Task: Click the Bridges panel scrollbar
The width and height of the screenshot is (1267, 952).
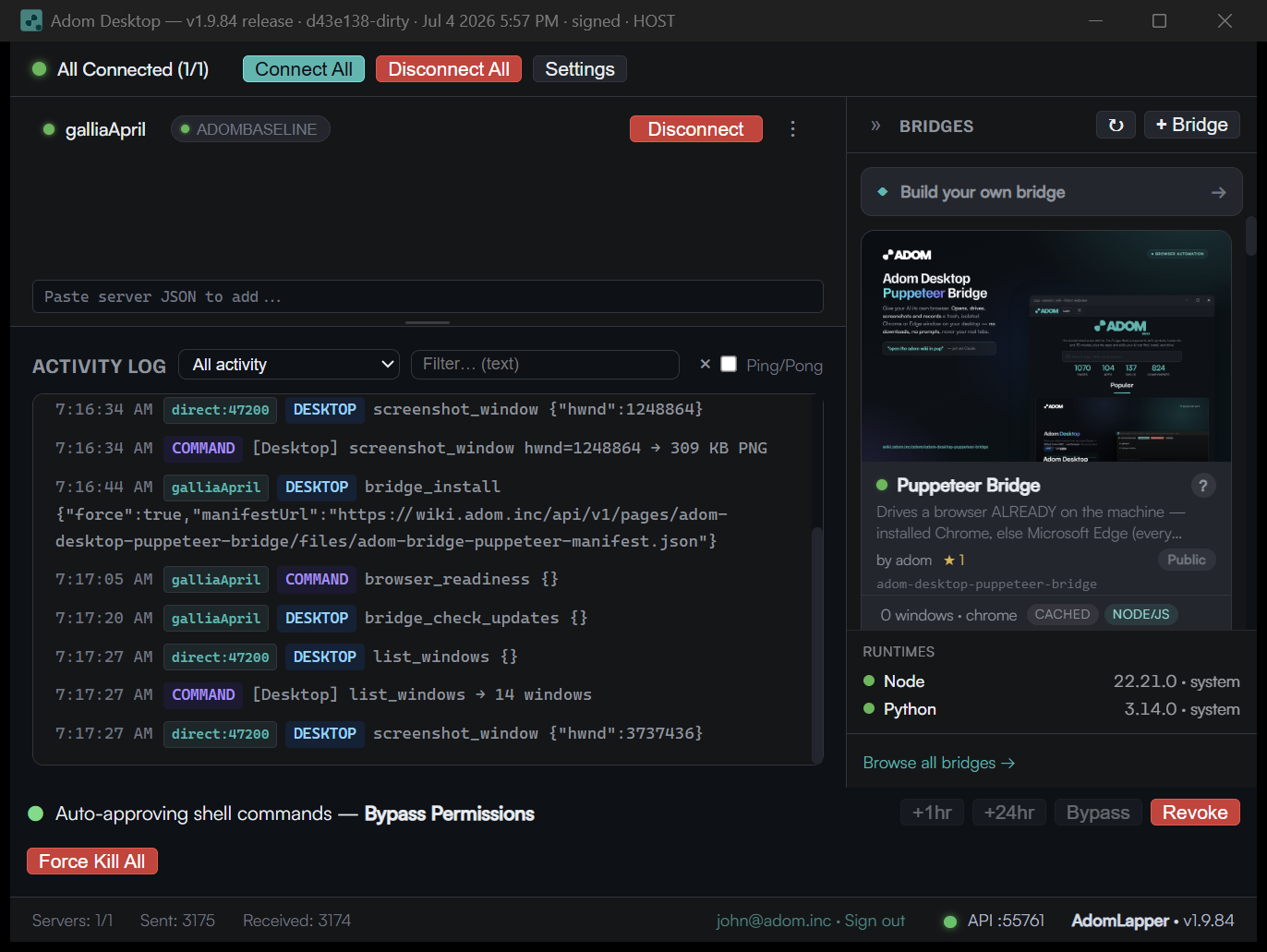Action: coord(1251,235)
